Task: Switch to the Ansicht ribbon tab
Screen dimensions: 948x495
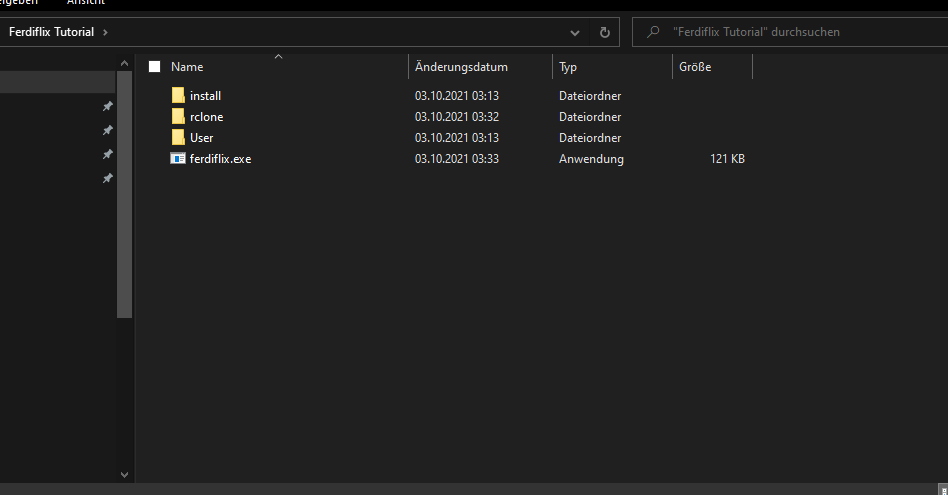Action: (86, 3)
